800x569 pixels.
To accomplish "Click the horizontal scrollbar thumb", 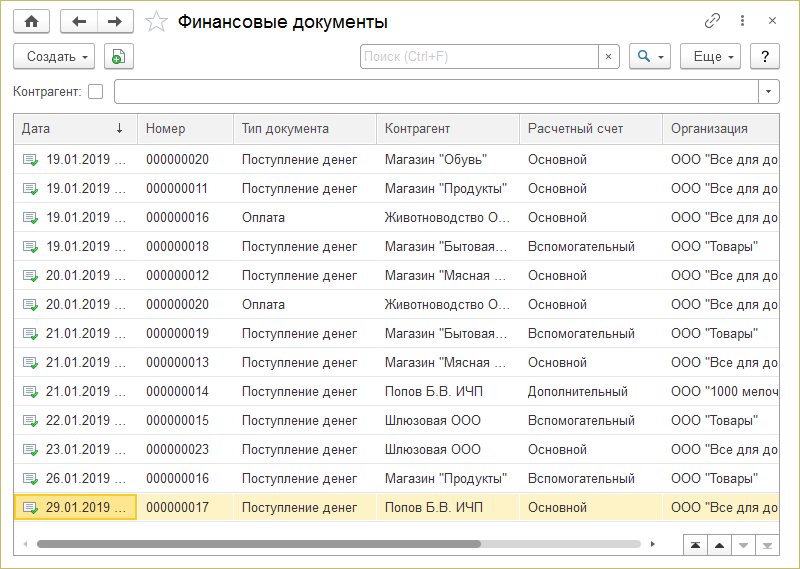I will pyautogui.click(x=259, y=544).
